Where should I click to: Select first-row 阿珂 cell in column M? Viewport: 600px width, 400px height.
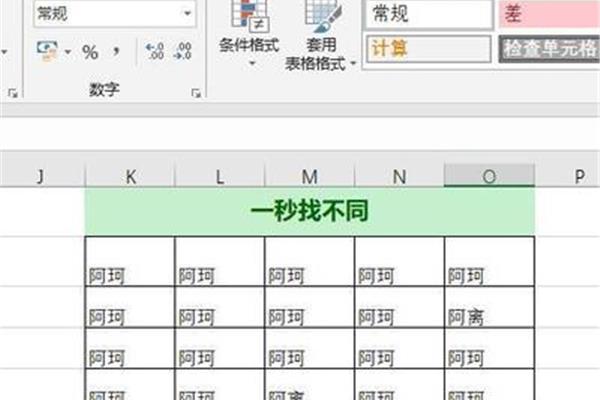310,262
